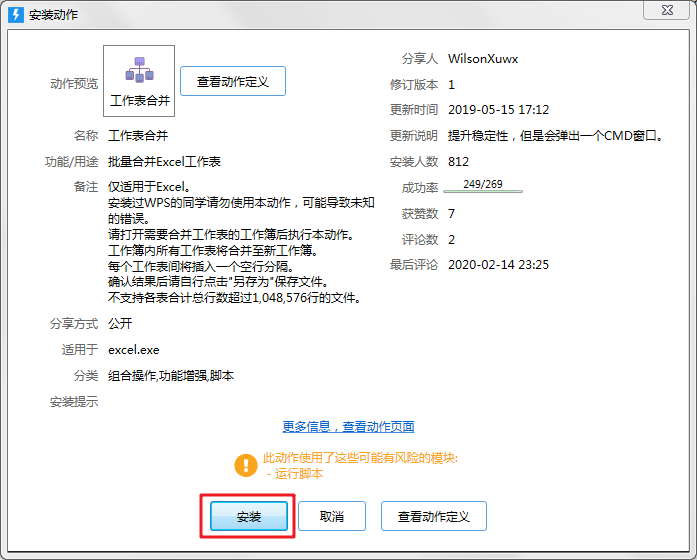Click the note line mentioning 1,048,576行

click(x=234, y=298)
